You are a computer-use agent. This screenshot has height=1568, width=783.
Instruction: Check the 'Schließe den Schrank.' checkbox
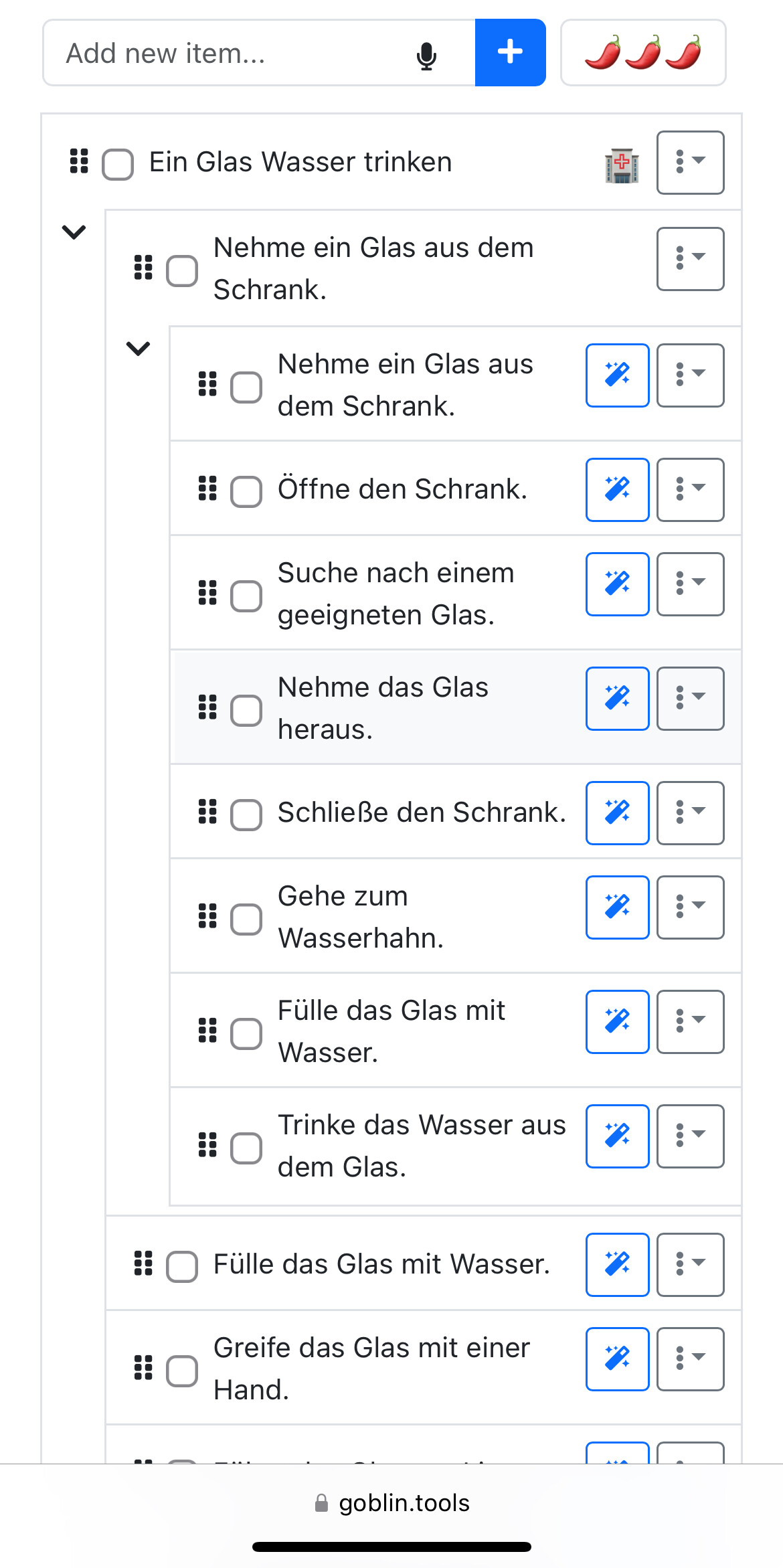[x=246, y=814]
